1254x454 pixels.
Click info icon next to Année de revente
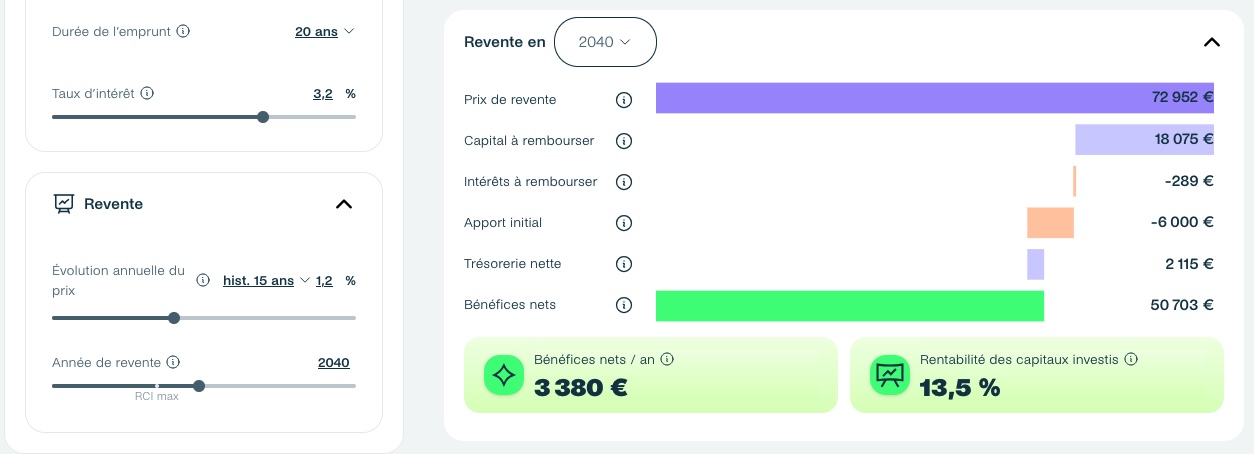click(173, 362)
